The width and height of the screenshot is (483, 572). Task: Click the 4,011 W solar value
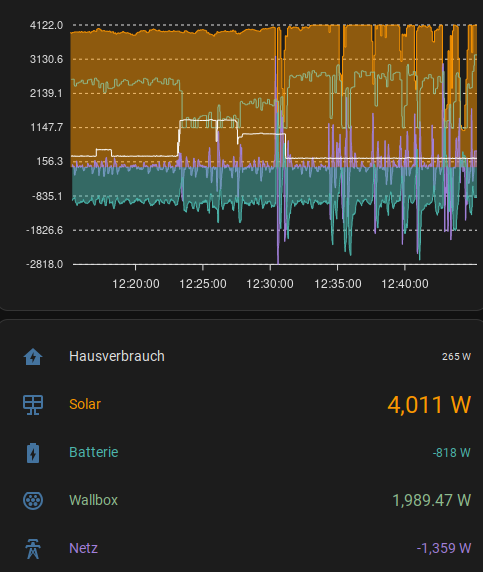[429, 405]
